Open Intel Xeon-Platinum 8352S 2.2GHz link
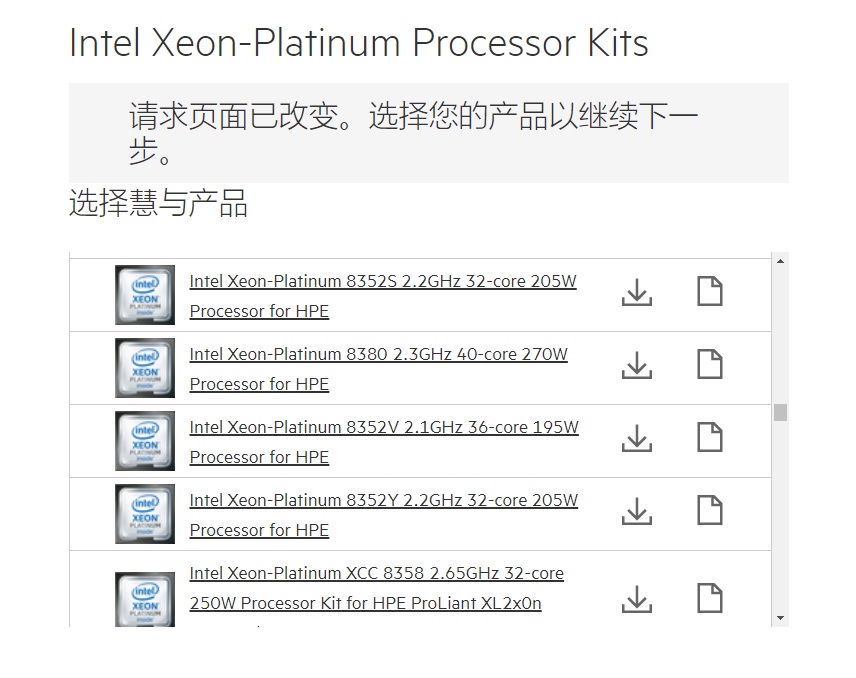Viewport: 856px width, 678px height. [x=383, y=282]
